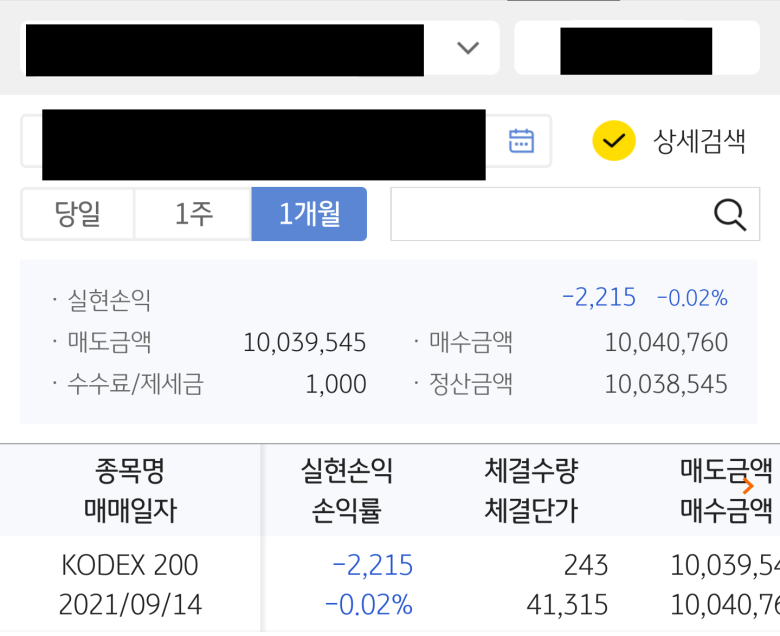Click the -2,215 realized loss in the row
Viewport: 780px width, 636px height.
coord(372,565)
